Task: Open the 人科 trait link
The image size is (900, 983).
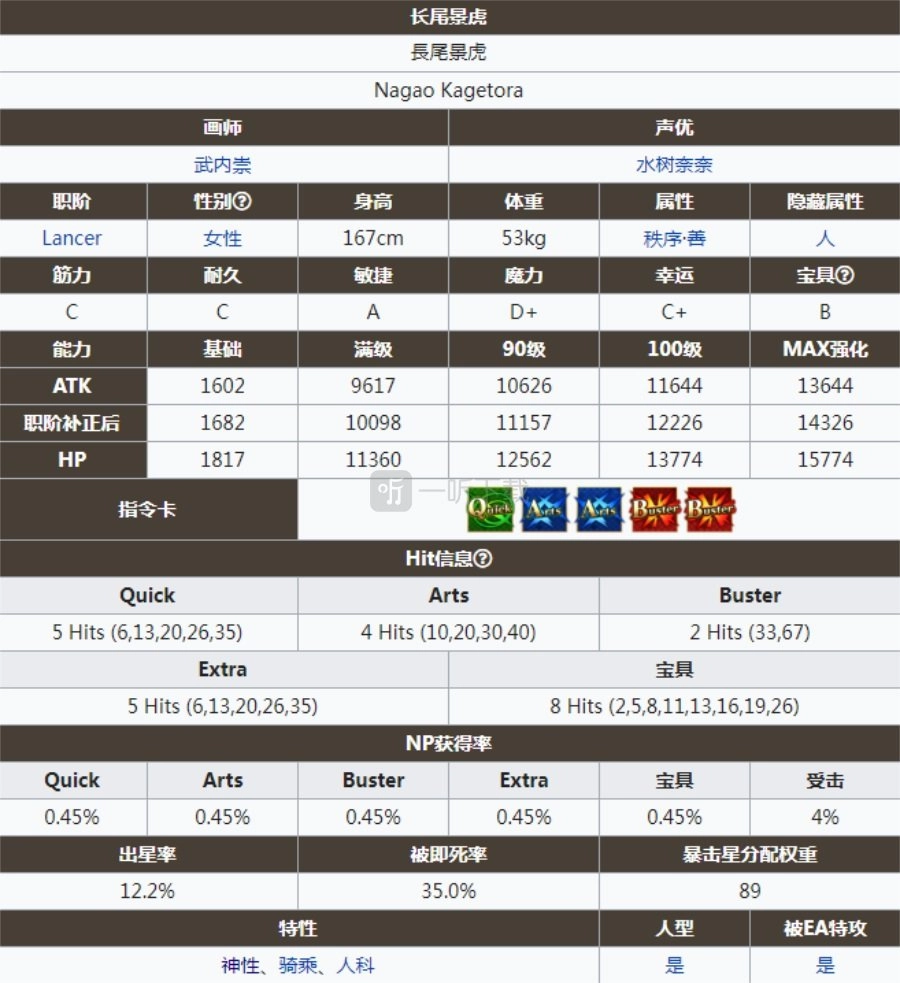Action: [x=356, y=966]
